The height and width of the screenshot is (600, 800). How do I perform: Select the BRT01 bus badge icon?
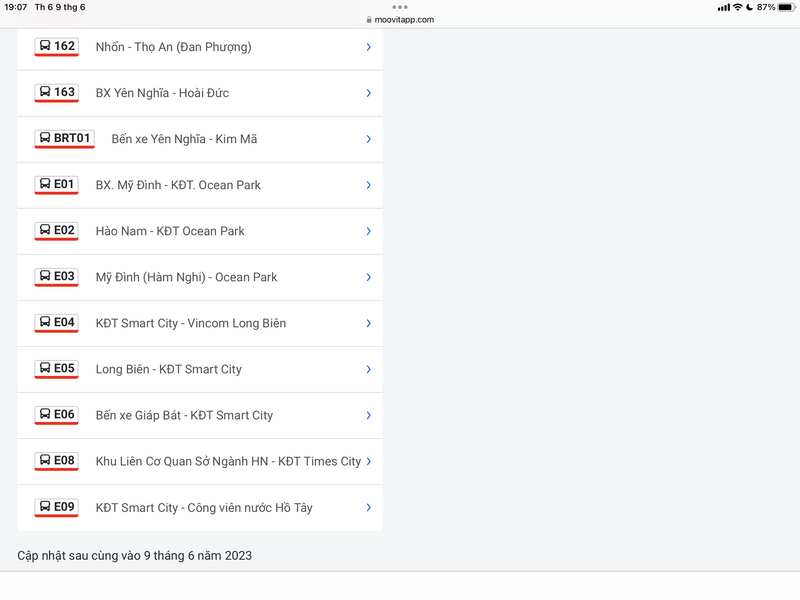pyautogui.click(x=64, y=138)
